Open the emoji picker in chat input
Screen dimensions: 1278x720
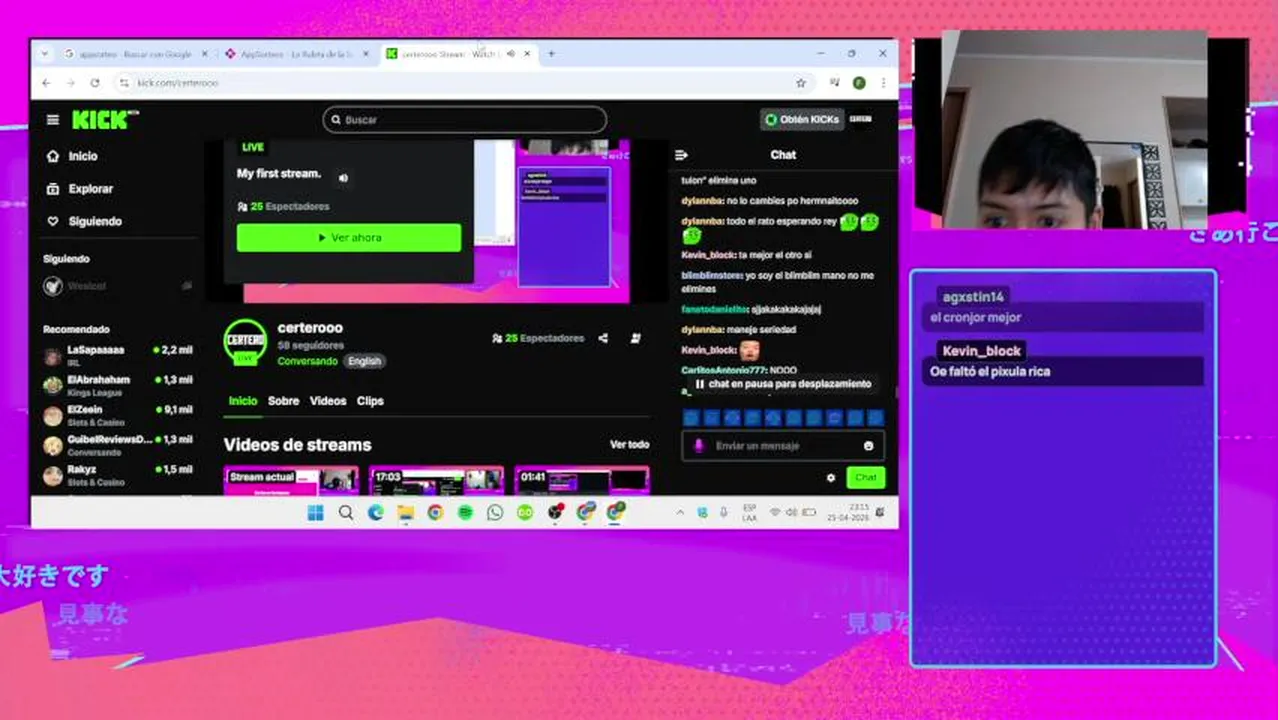868,446
